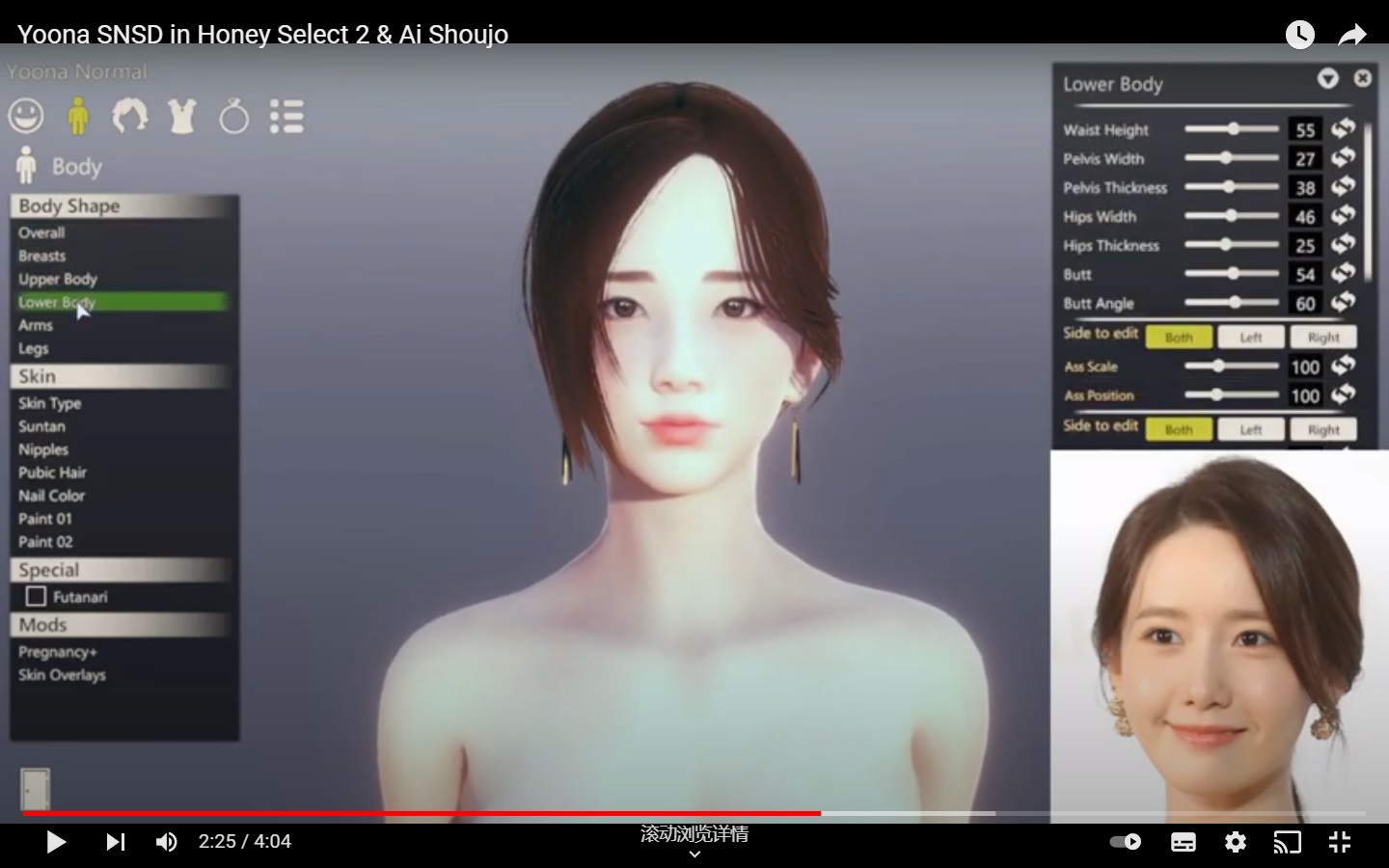The image size is (1389, 868).
Task: Toggle subtitles captions button
Action: [1184, 842]
